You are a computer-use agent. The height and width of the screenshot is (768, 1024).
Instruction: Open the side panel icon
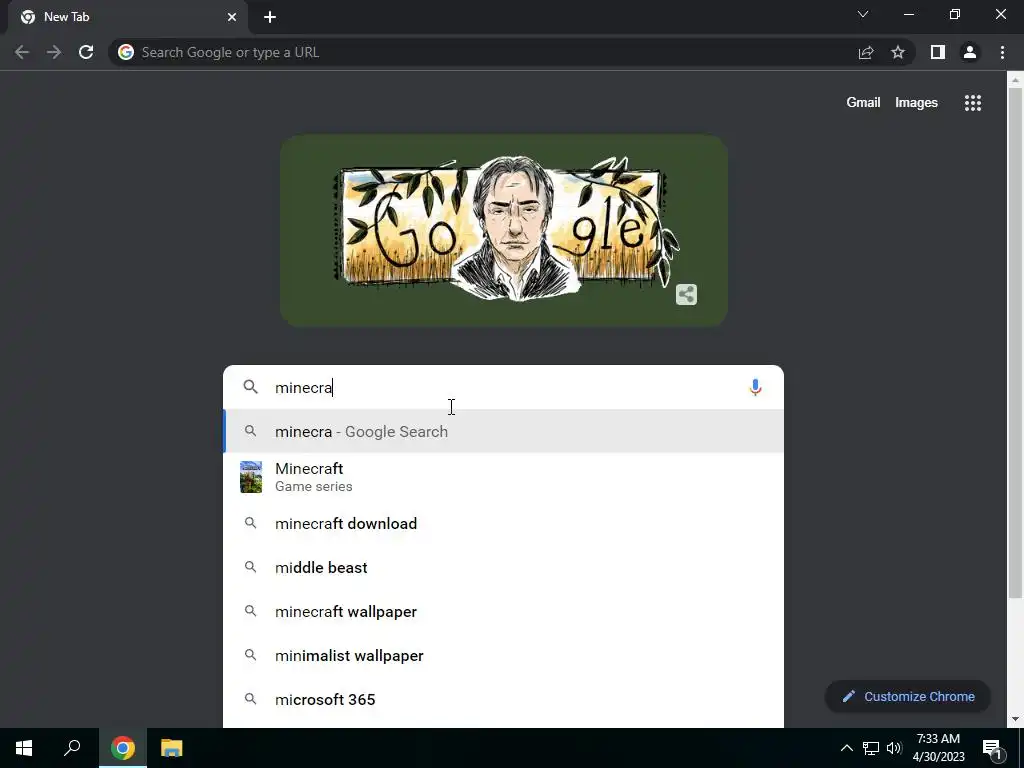(x=938, y=52)
